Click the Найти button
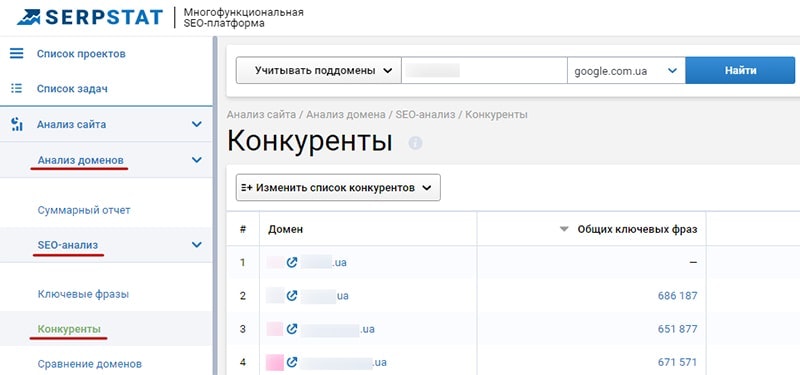800x375 pixels. pos(740,70)
